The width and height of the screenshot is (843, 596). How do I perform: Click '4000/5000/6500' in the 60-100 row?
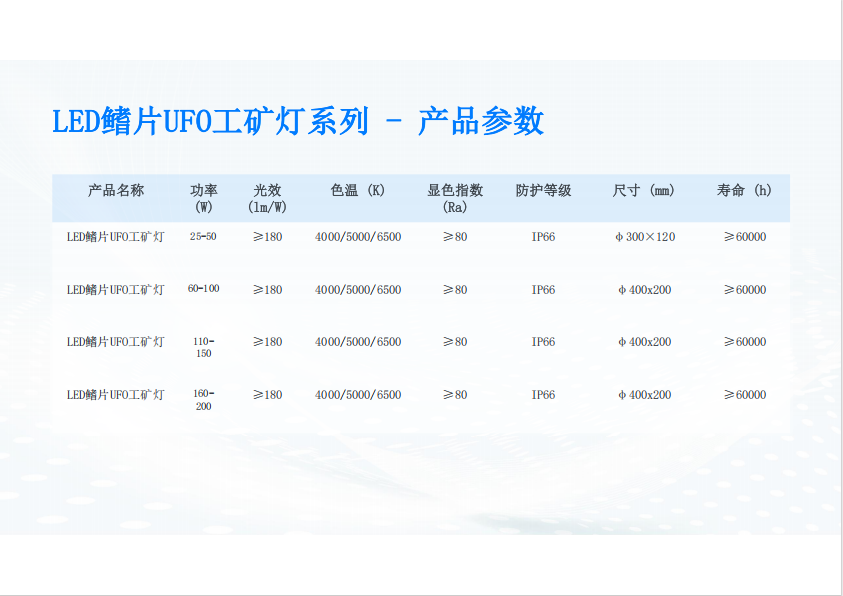point(358,290)
